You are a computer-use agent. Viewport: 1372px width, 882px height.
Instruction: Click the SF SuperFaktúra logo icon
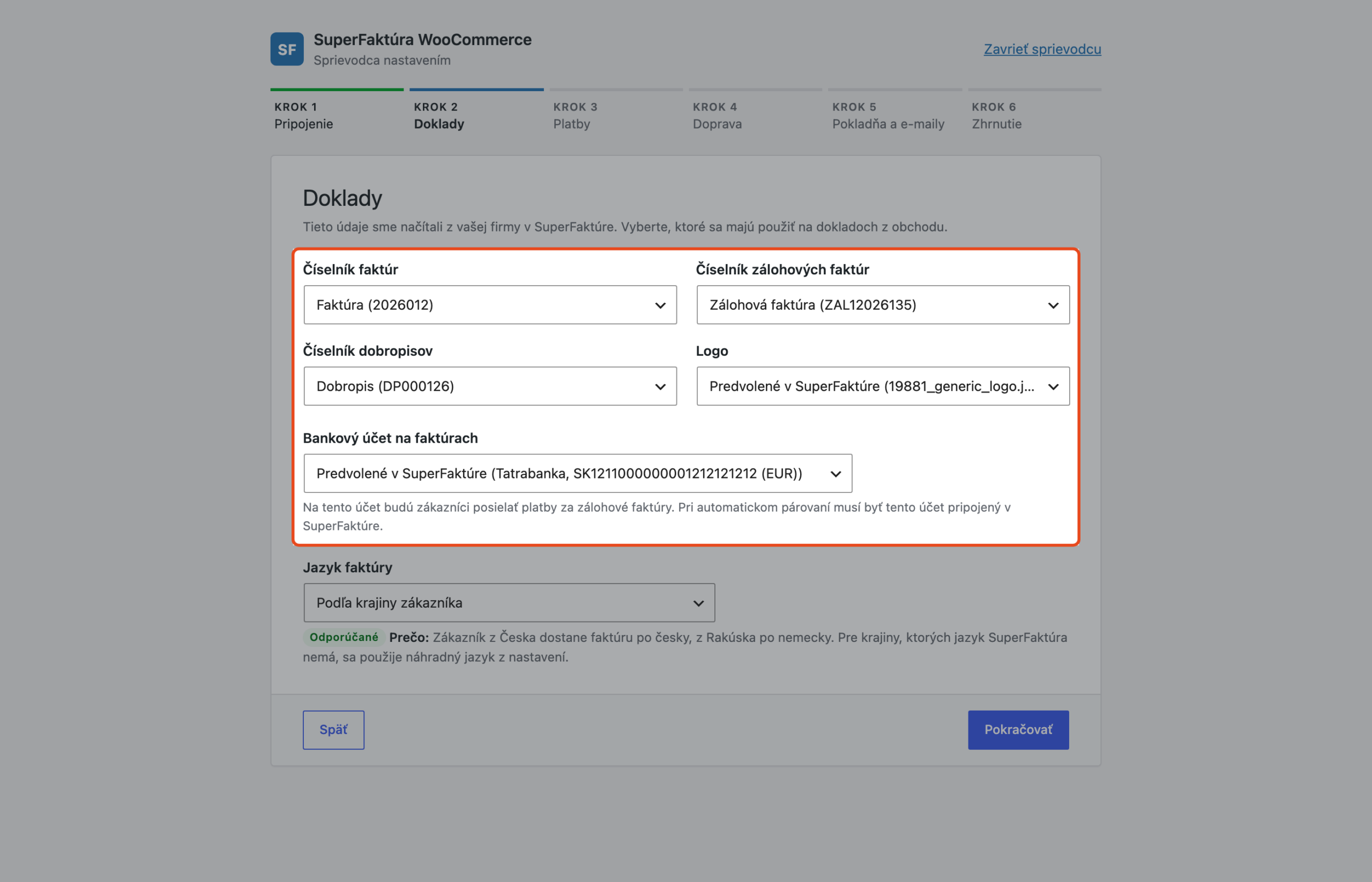pyautogui.click(x=287, y=49)
